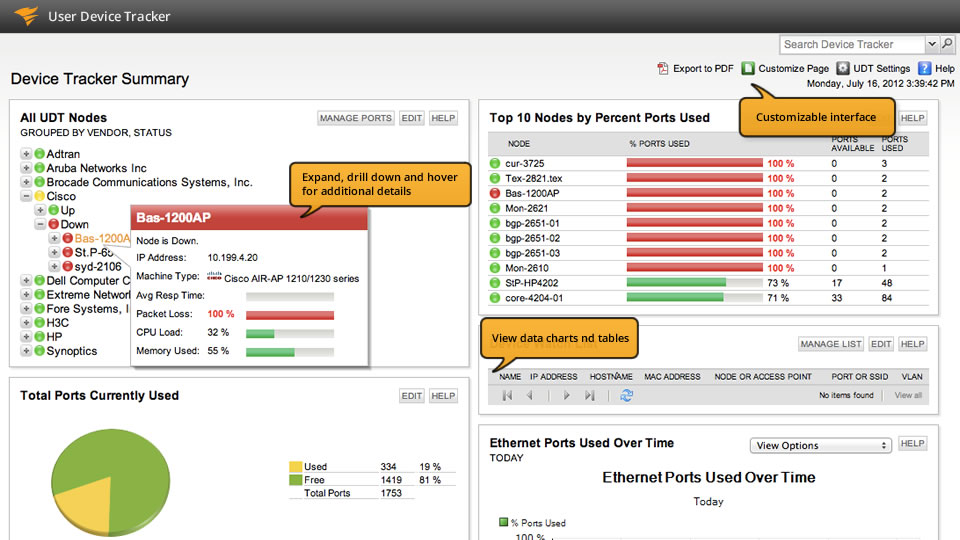Image resolution: width=960 pixels, height=540 pixels.
Task: Click the search magnifier icon
Action: pos(947,44)
